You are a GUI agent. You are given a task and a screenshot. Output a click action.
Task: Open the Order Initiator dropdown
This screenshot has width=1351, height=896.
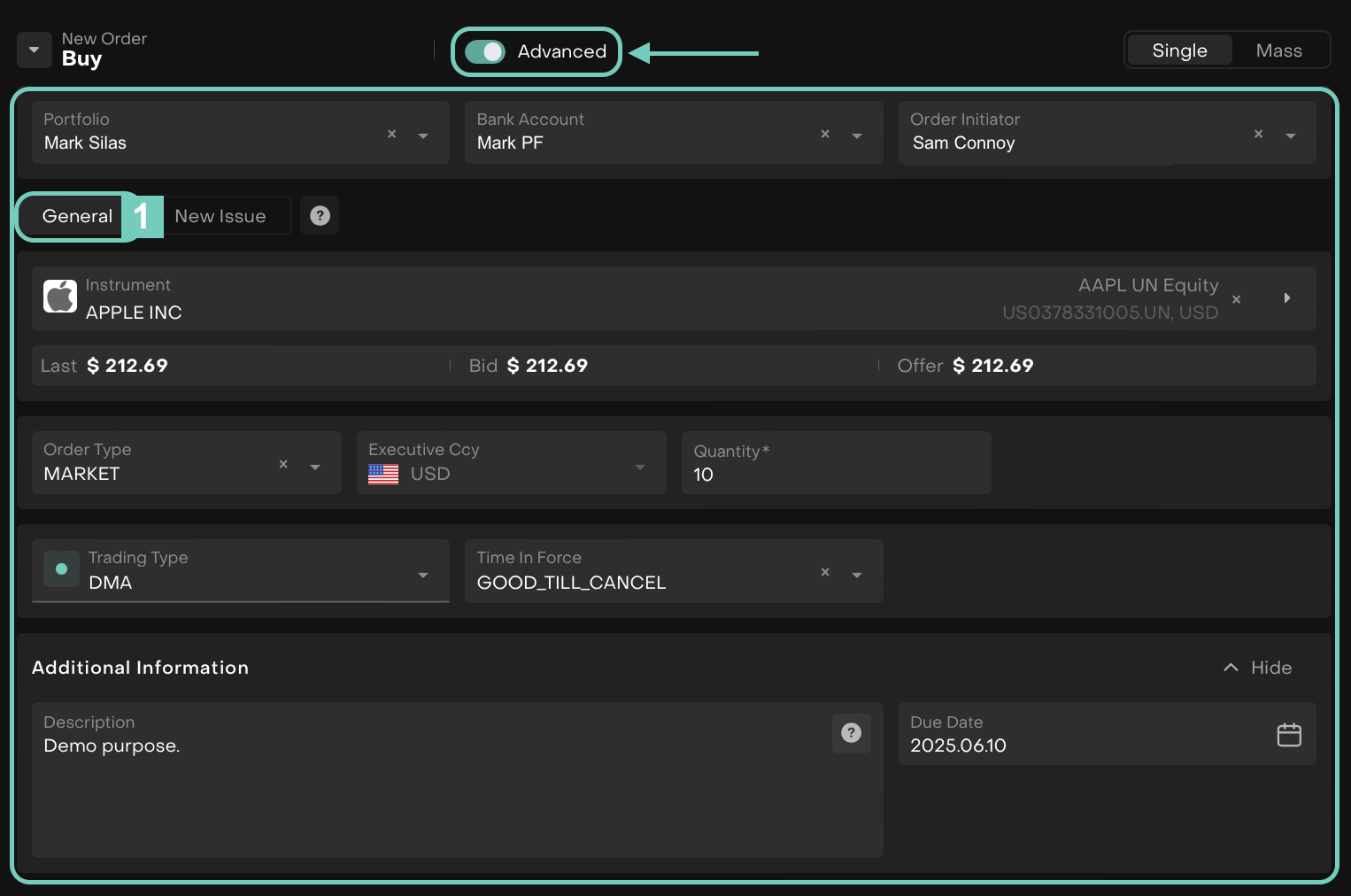coord(1291,135)
